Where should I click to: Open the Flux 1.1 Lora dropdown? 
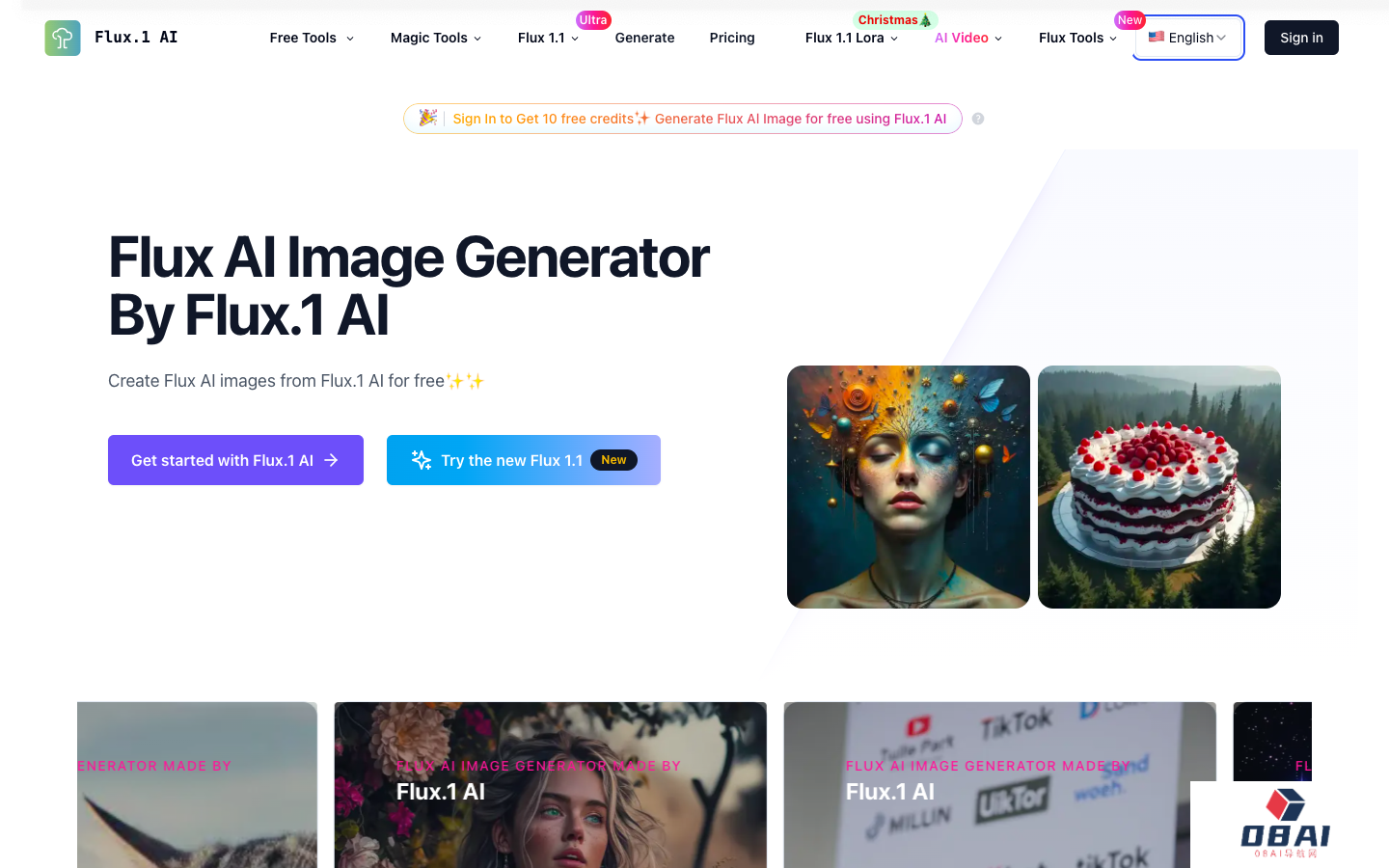(x=852, y=38)
